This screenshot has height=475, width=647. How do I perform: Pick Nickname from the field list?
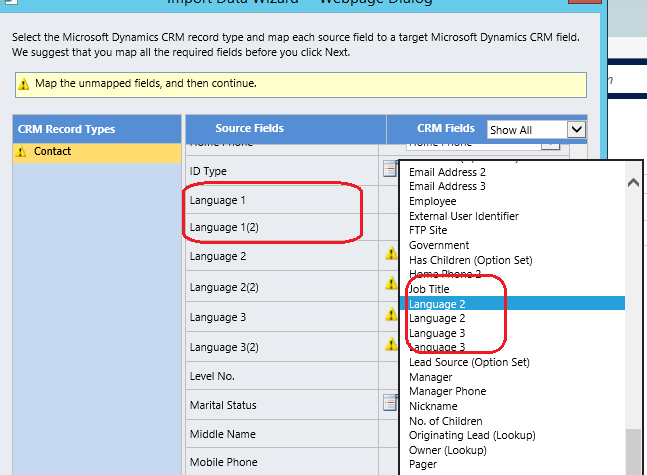pyautogui.click(x=433, y=406)
